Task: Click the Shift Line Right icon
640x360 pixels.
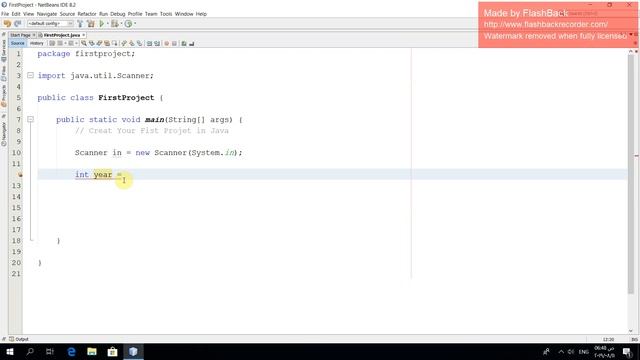Action: [x=157, y=43]
